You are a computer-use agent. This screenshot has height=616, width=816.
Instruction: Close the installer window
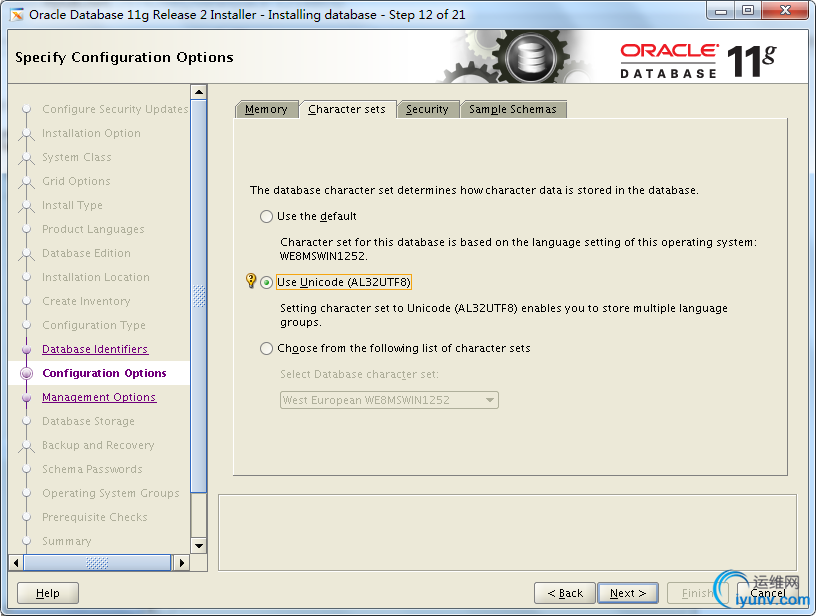(786, 11)
